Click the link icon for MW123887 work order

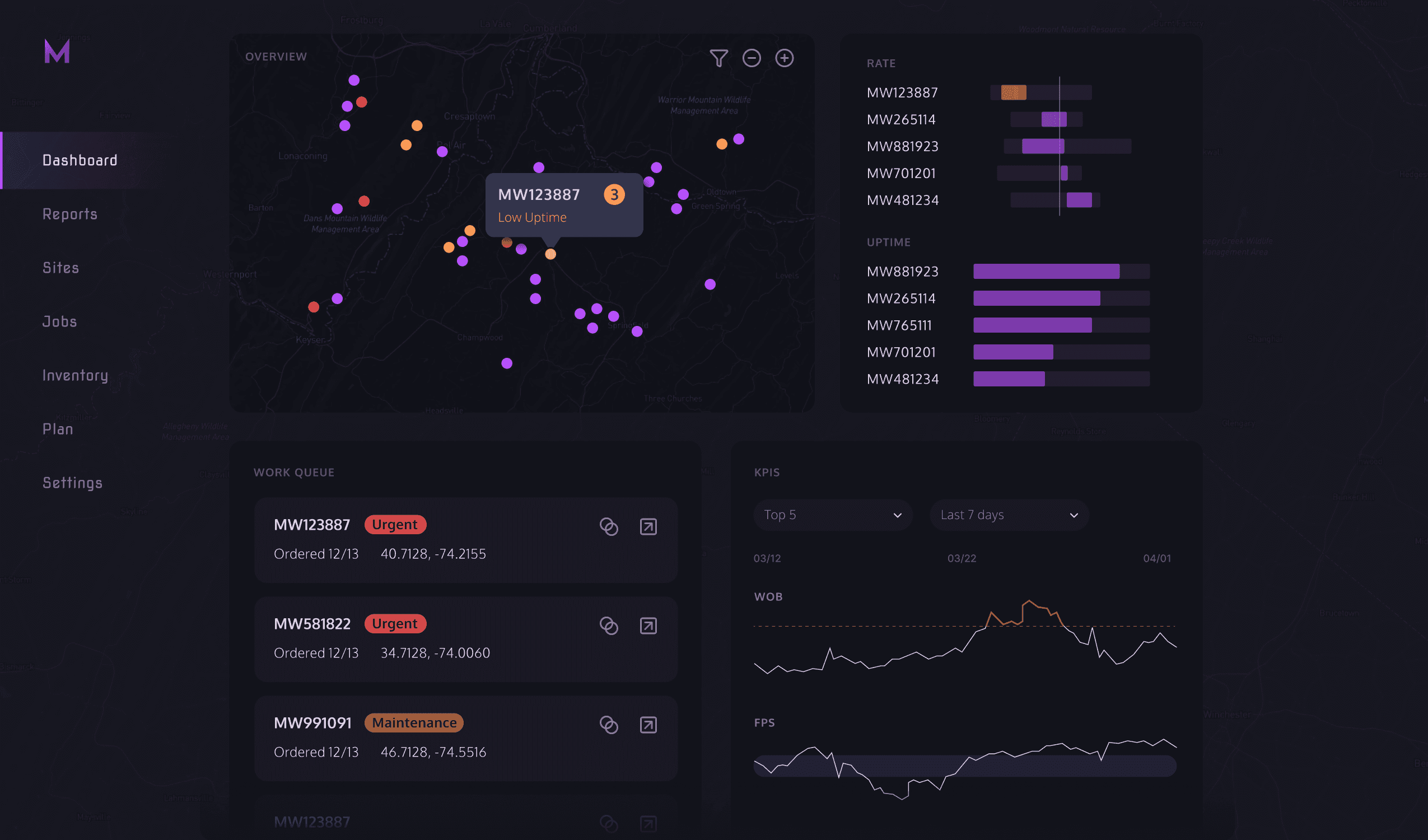[609, 526]
